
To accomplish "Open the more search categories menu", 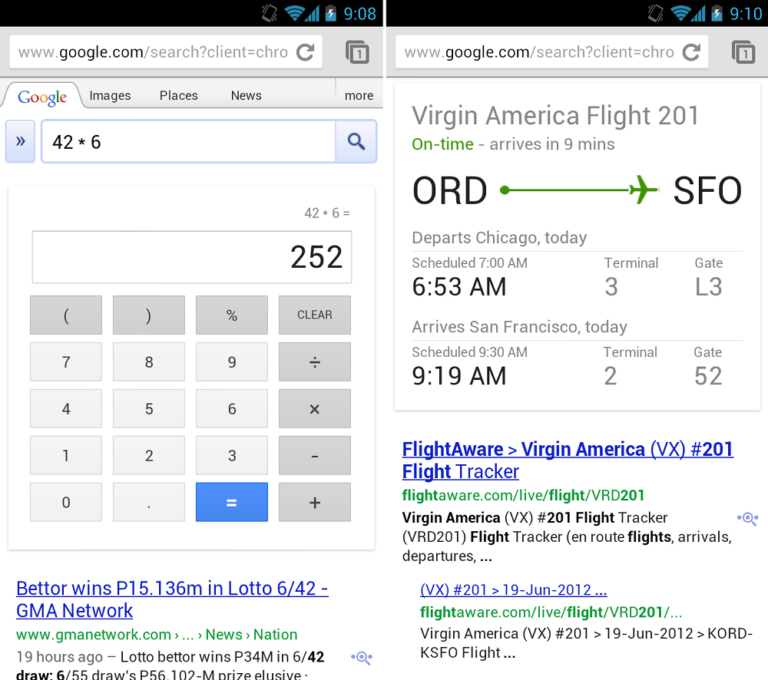I will pos(359,96).
